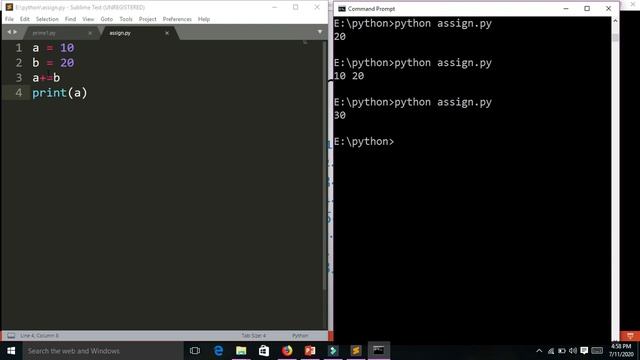Screen dimensions: 640x360
Task: Open the Action Center notification icon
Action: 584,351
